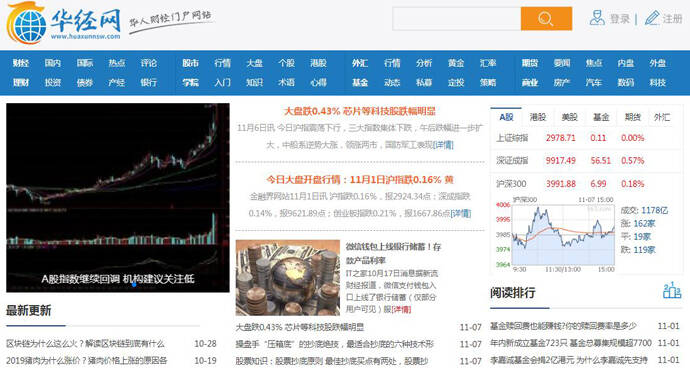Open the 学院 navigation item

(191, 82)
